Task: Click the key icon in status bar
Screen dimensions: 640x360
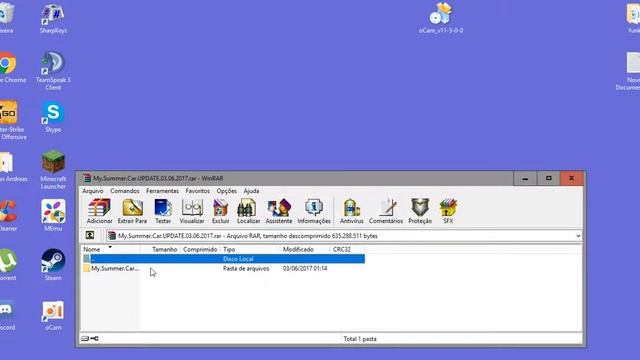Action: click(x=94, y=338)
